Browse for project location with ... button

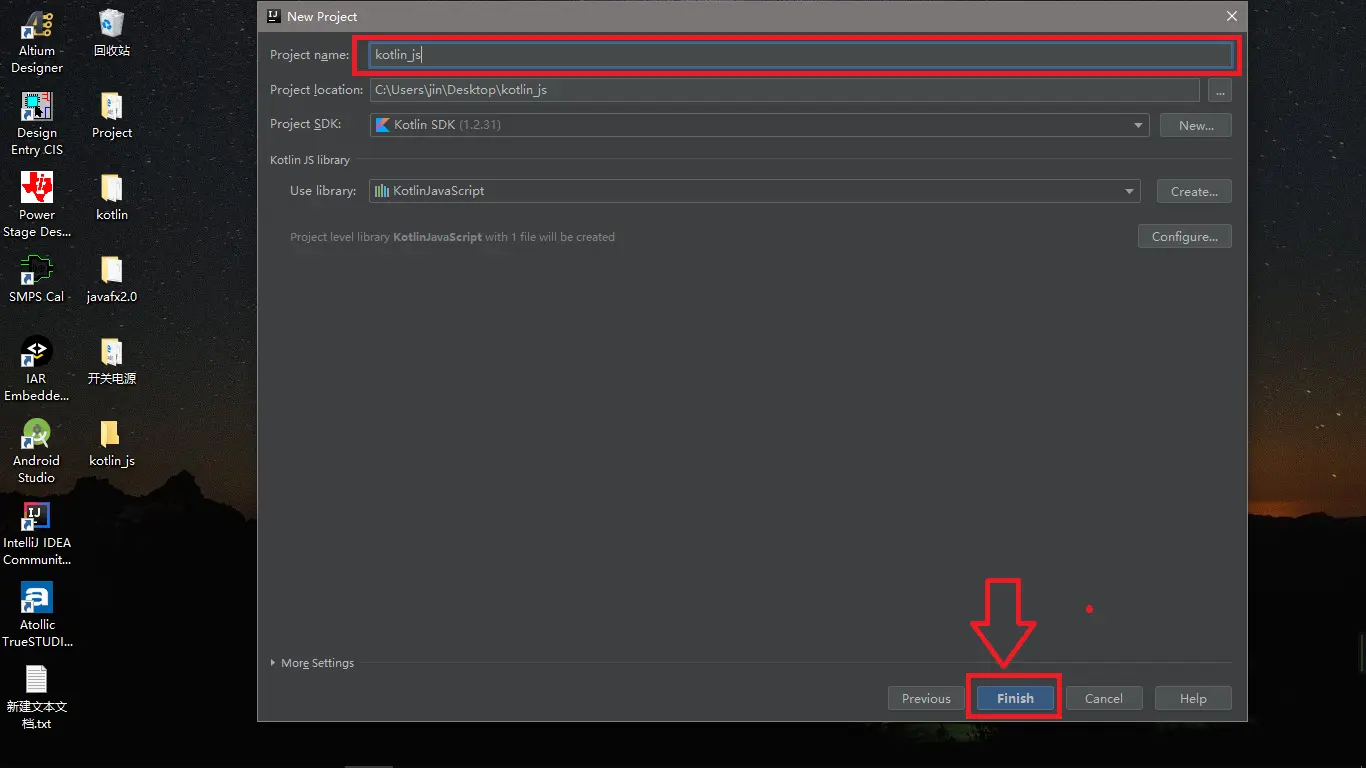pyautogui.click(x=1219, y=90)
